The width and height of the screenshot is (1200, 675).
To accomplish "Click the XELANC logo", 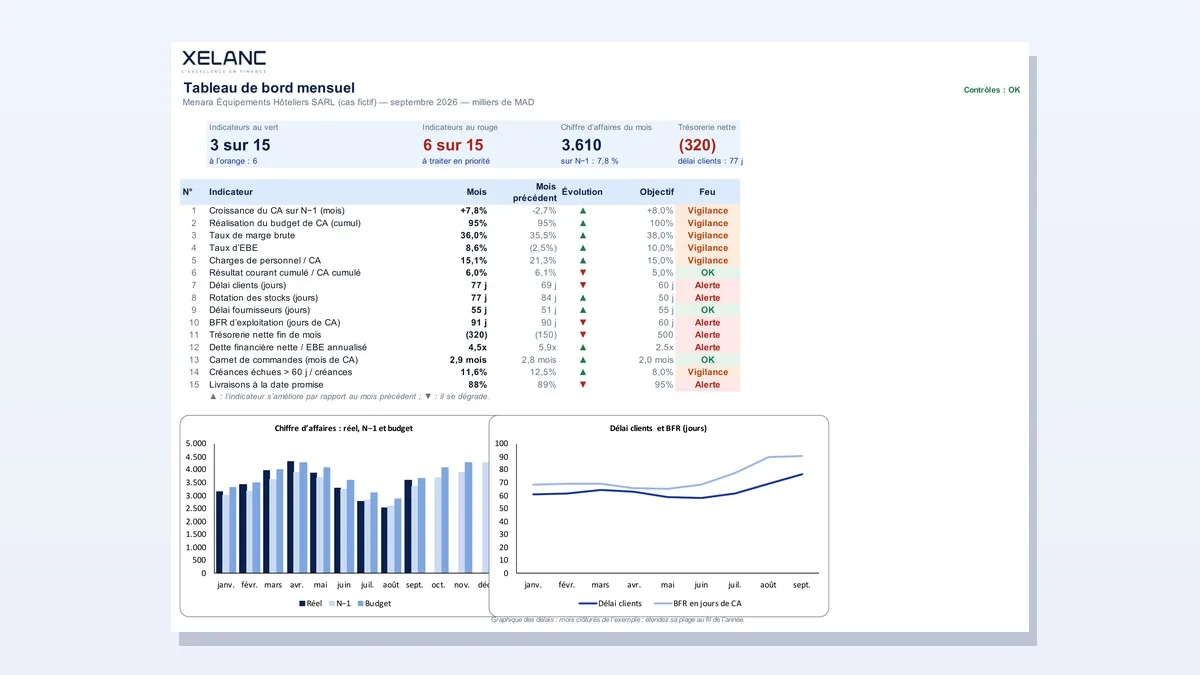I will pyautogui.click(x=224, y=62).
